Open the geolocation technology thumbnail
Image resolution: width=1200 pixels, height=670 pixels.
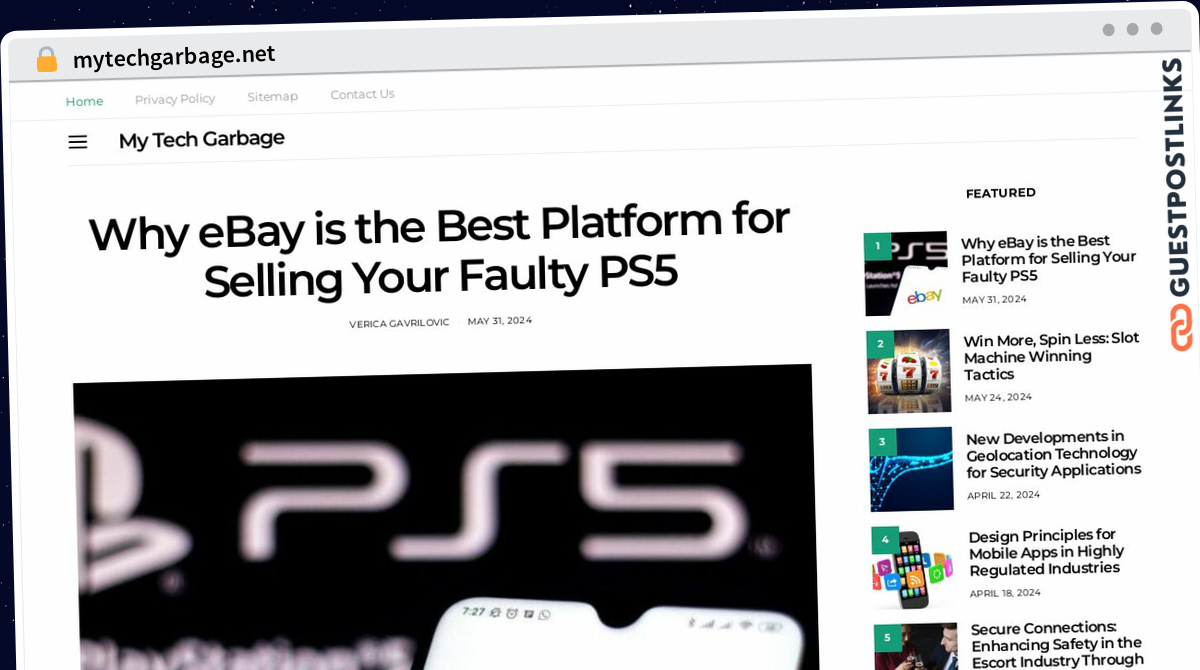click(x=912, y=469)
